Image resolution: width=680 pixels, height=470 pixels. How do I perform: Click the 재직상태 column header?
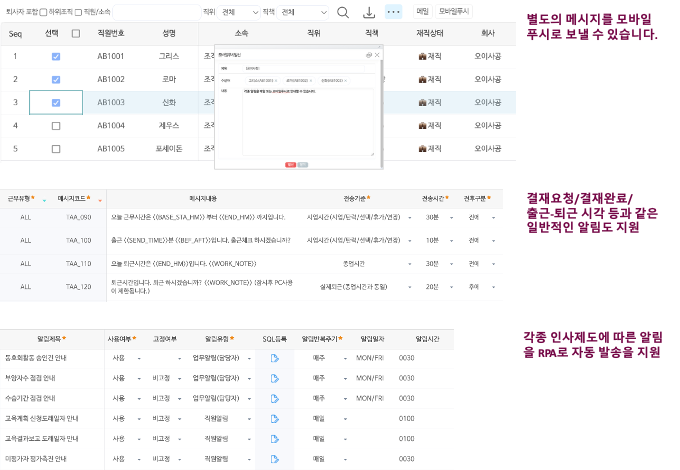[x=430, y=33]
